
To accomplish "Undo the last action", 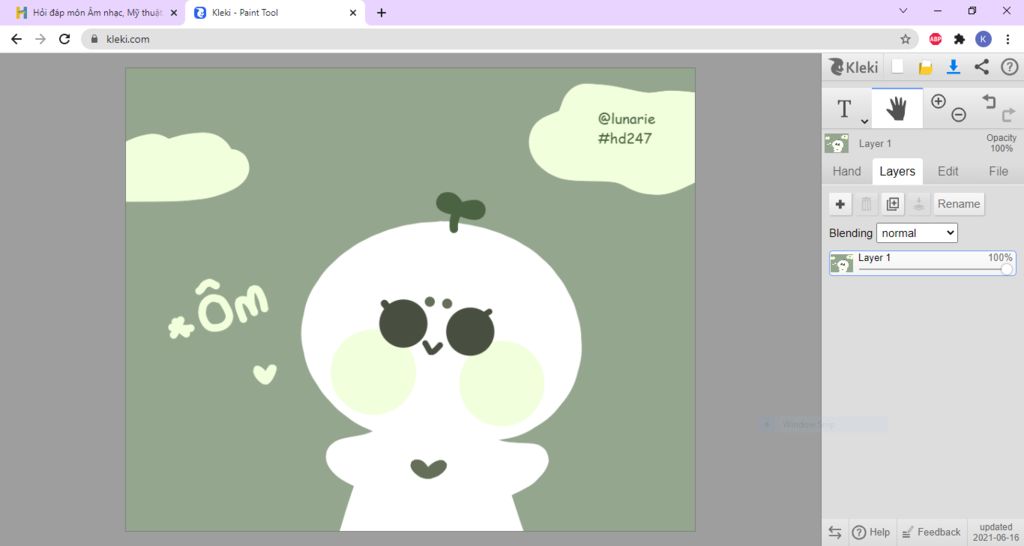I will tap(989, 101).
